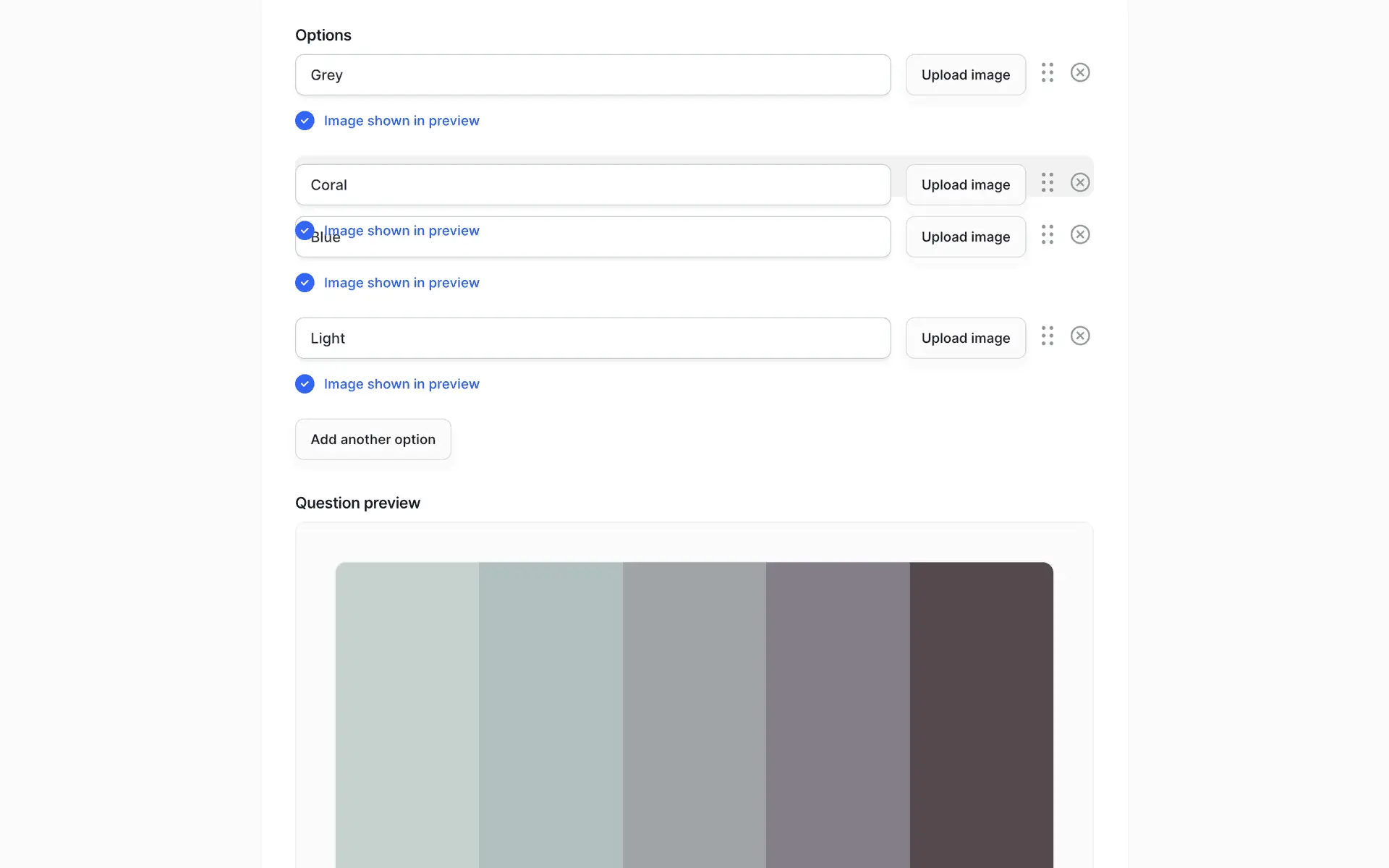
Task: Grab the drag handle for Grey option
Action: tap(1047, 72)
